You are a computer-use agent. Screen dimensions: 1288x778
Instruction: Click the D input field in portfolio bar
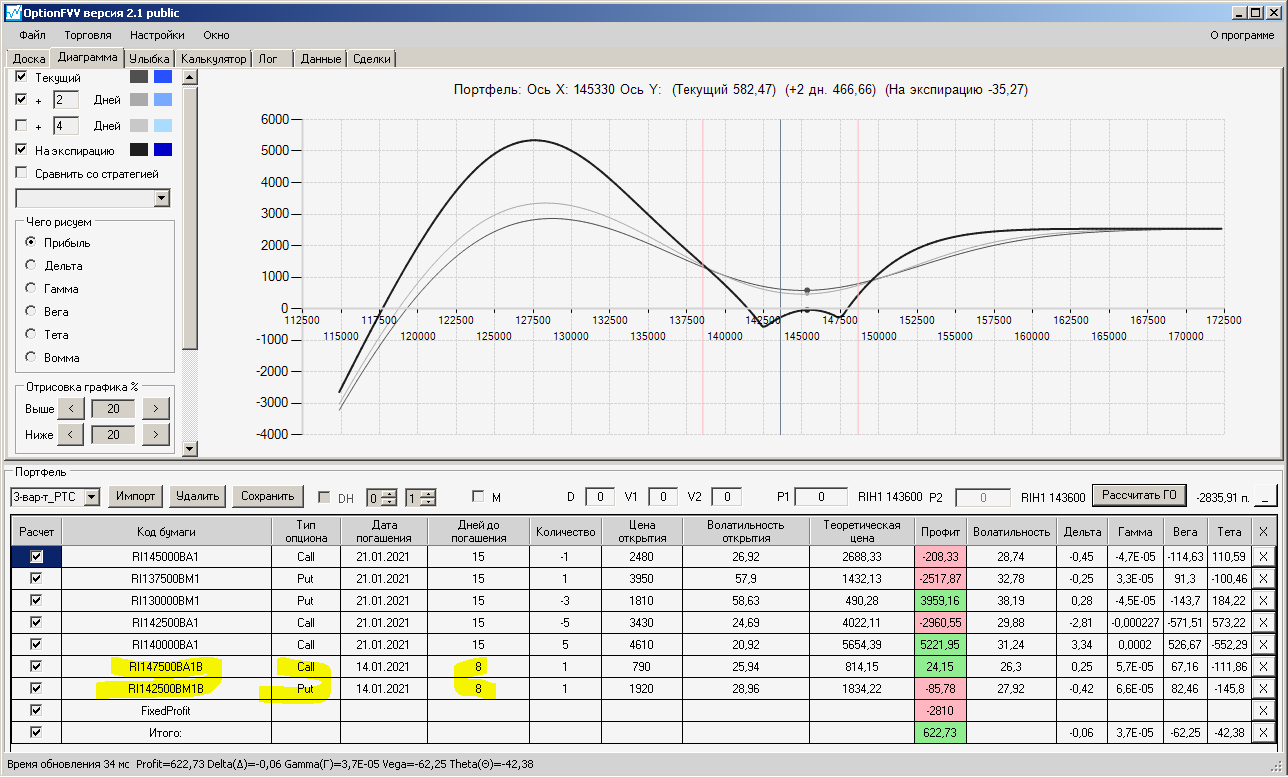600,496
